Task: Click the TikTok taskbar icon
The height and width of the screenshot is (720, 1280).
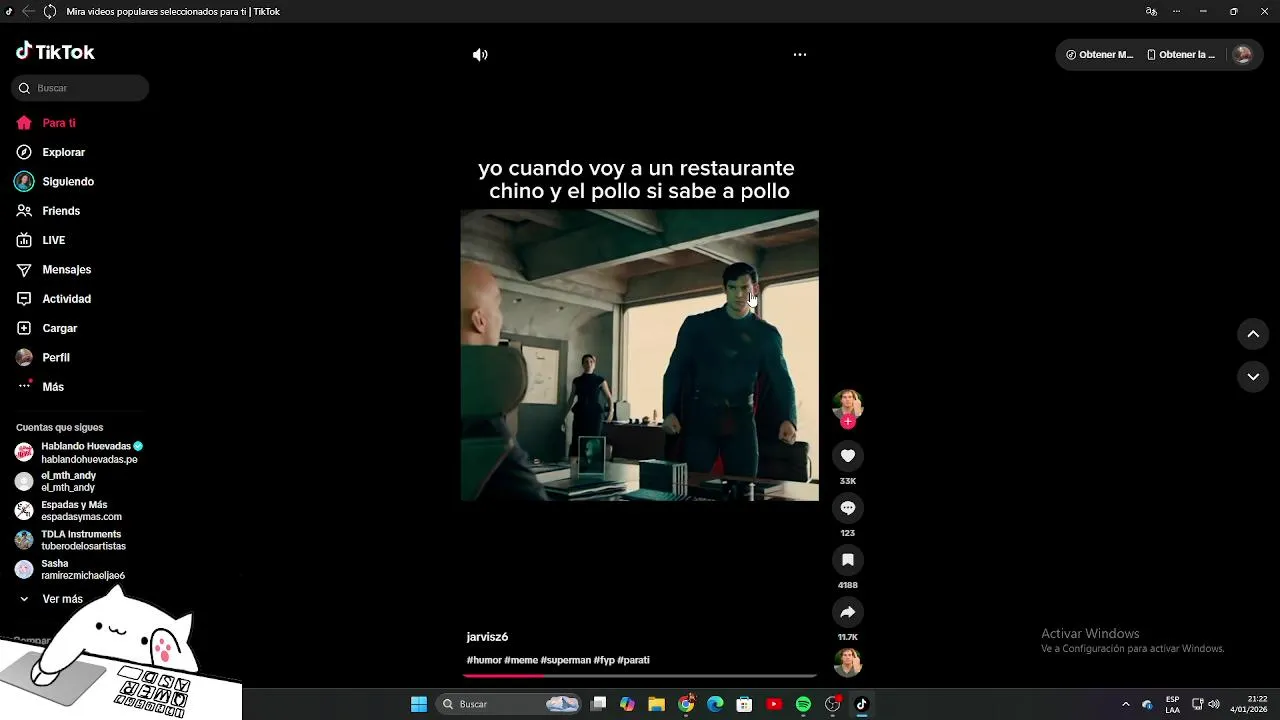Action: pyautogui.click(x=861, y=704)
